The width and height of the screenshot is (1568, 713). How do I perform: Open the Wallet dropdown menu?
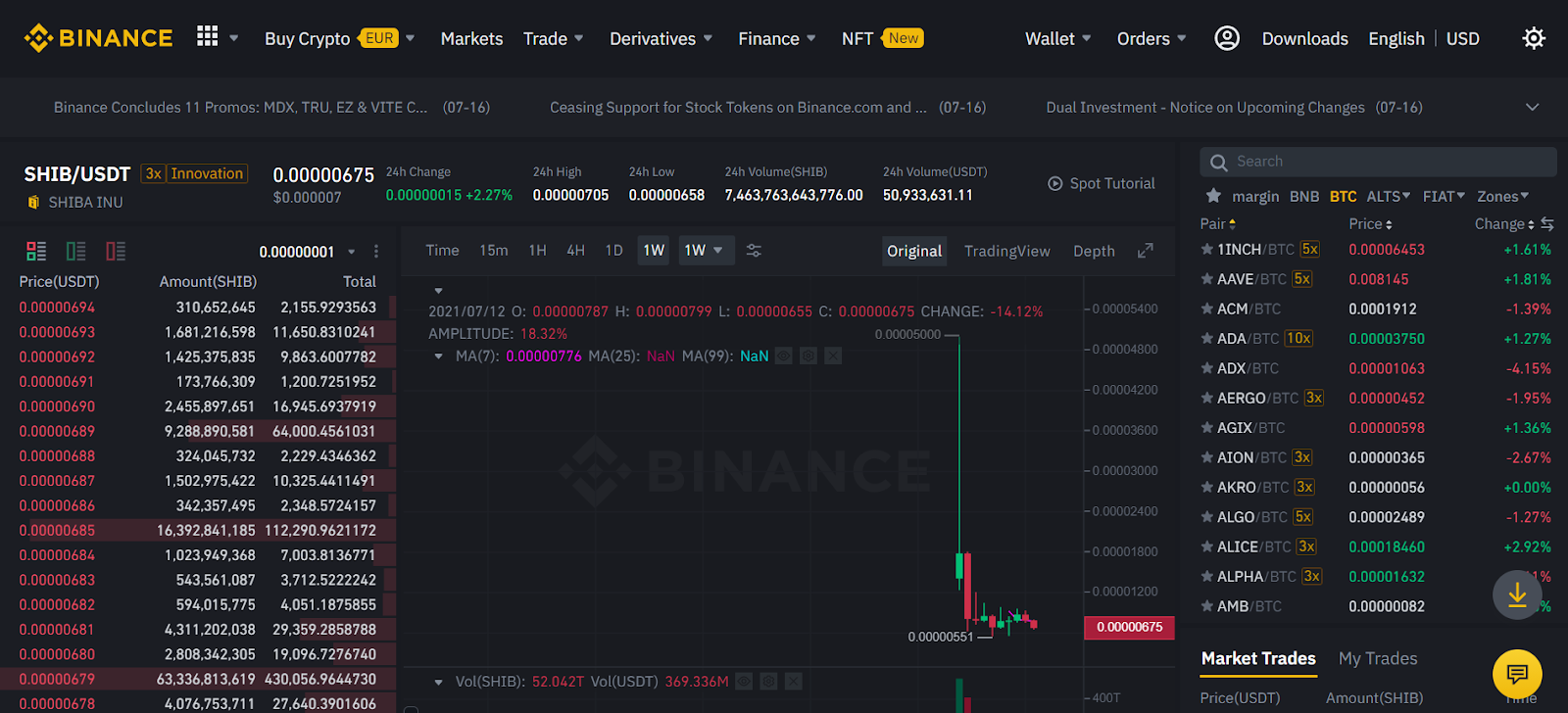point(1058,38)
